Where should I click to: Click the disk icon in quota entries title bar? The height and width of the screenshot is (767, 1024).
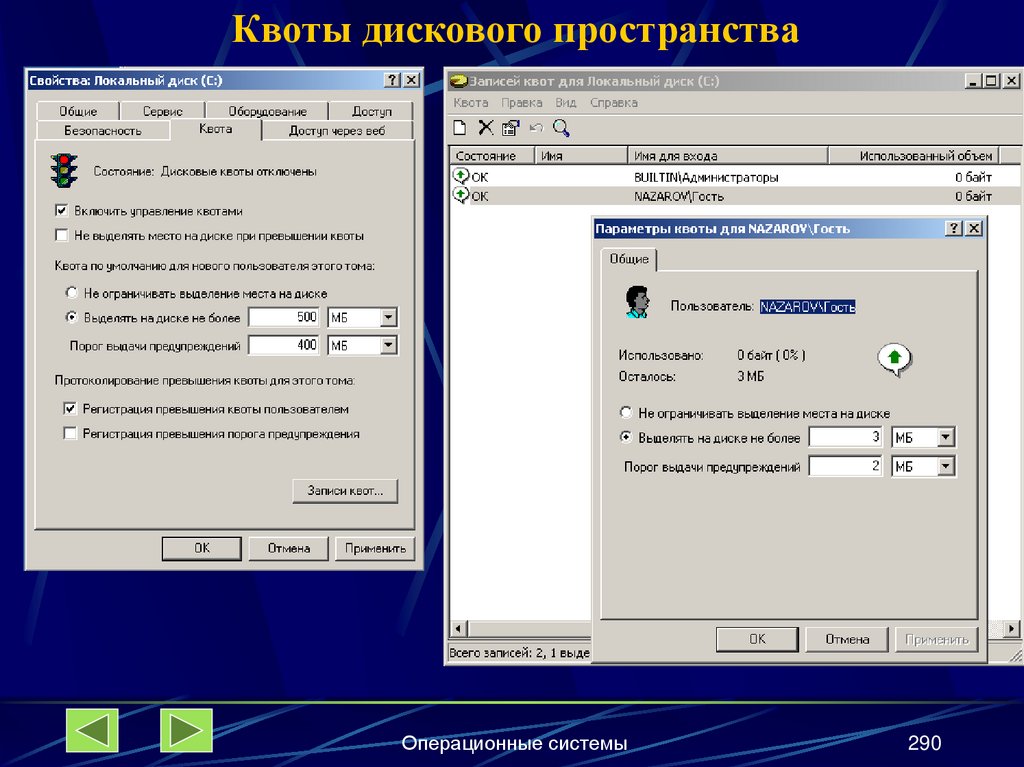[459, 81]
